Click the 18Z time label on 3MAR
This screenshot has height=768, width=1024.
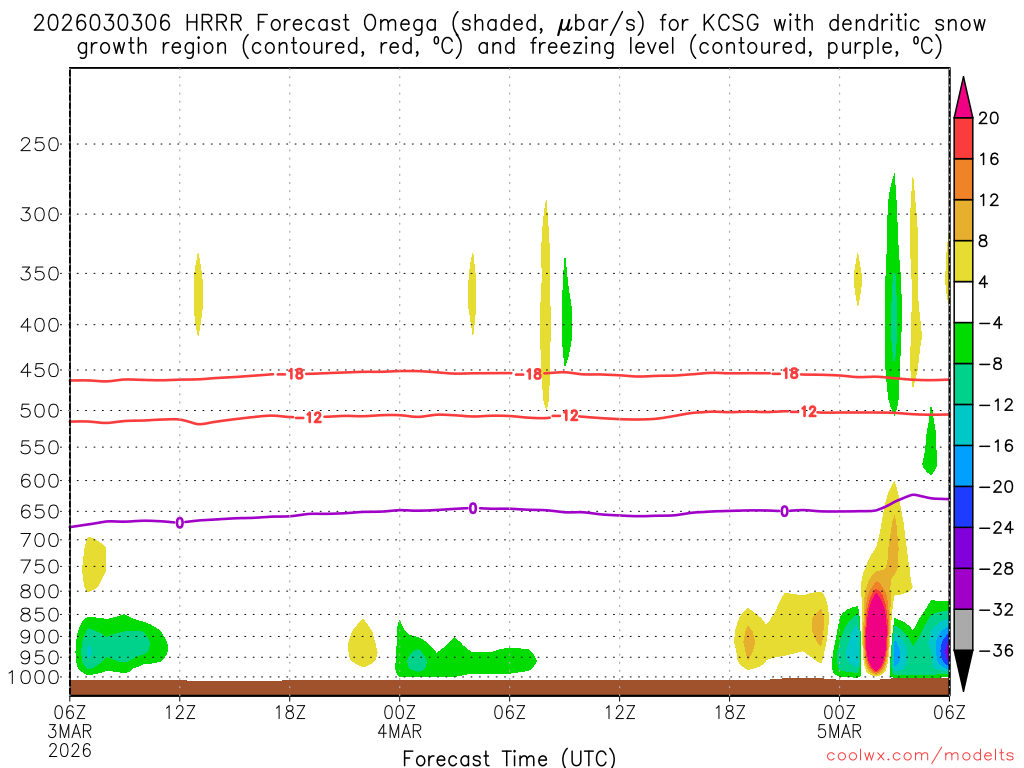click(290, 712)
